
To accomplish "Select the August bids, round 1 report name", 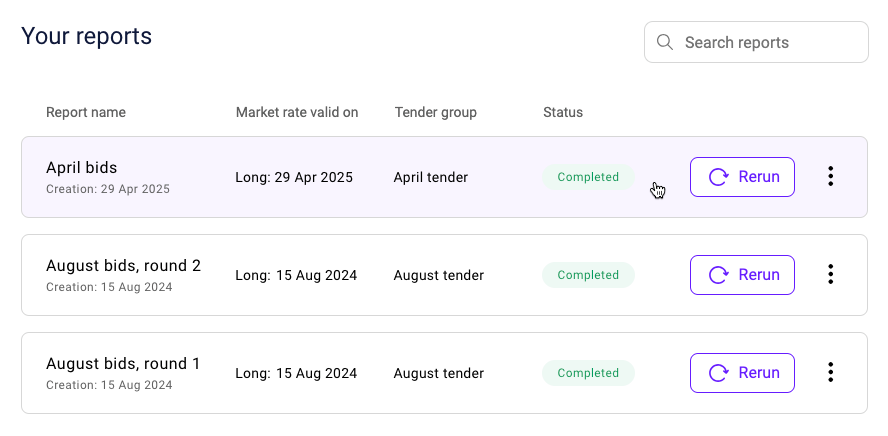I will pyautogui.click(x=123, y=364).
